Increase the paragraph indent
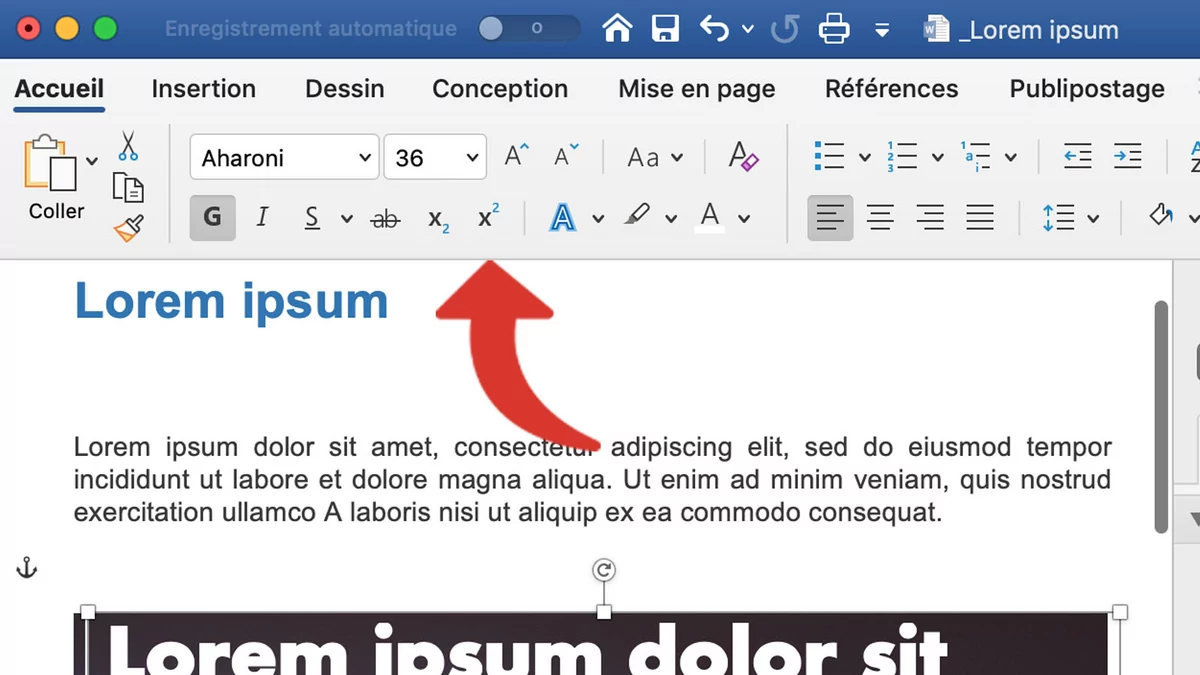This screenshot has height=675, width=1200. coord(1127,156)
